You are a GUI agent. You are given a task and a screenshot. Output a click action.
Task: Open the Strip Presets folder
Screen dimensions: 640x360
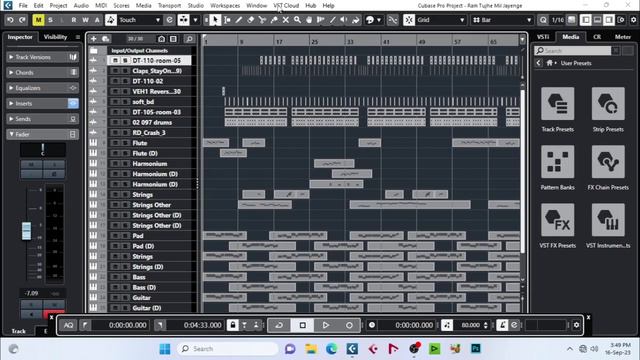coord(608,104)
